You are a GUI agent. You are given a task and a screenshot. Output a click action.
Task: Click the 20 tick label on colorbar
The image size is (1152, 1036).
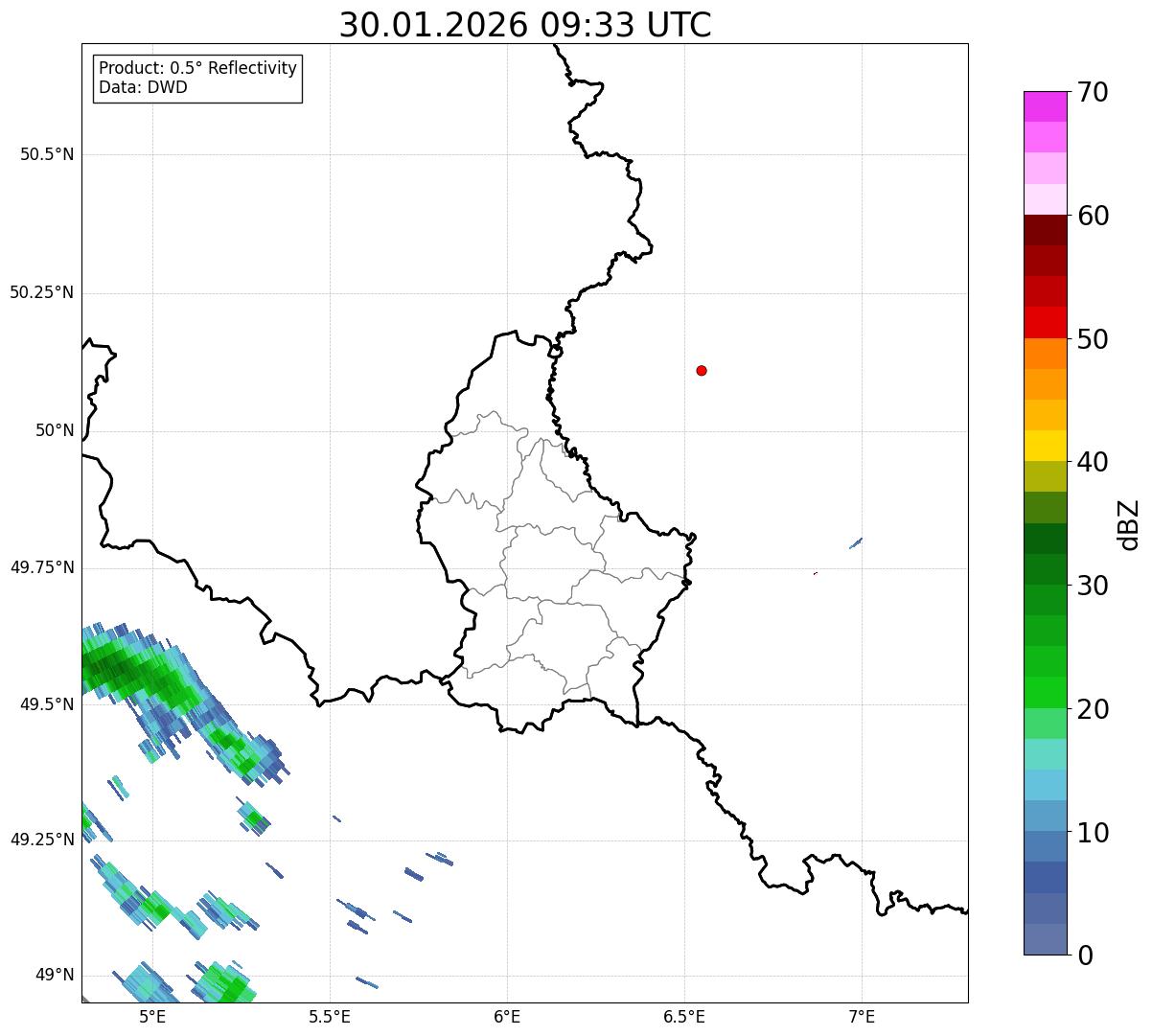[1093, 709]
